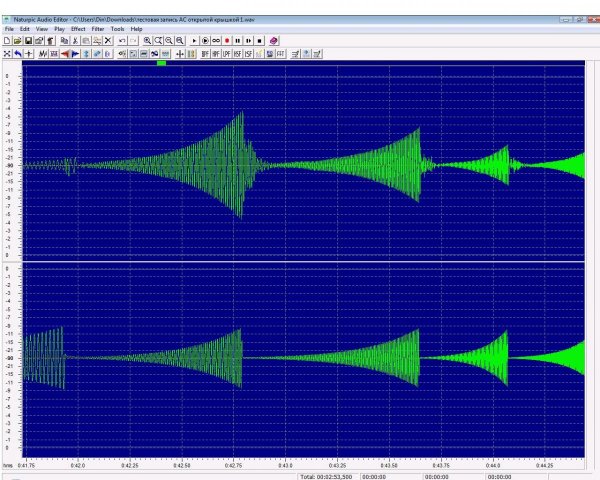Click the green position marker above waveform

(161, 63)
